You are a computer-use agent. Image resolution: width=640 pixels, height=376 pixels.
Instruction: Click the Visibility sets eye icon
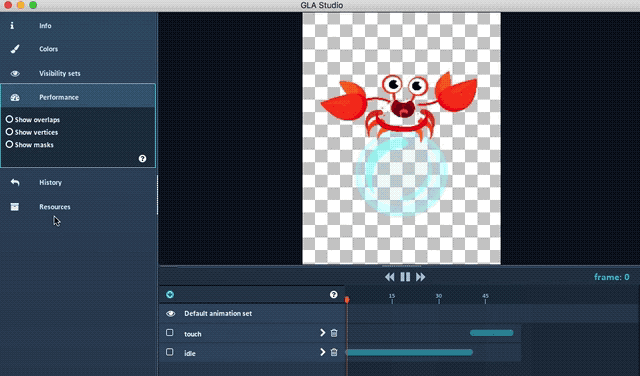point(15,73)
